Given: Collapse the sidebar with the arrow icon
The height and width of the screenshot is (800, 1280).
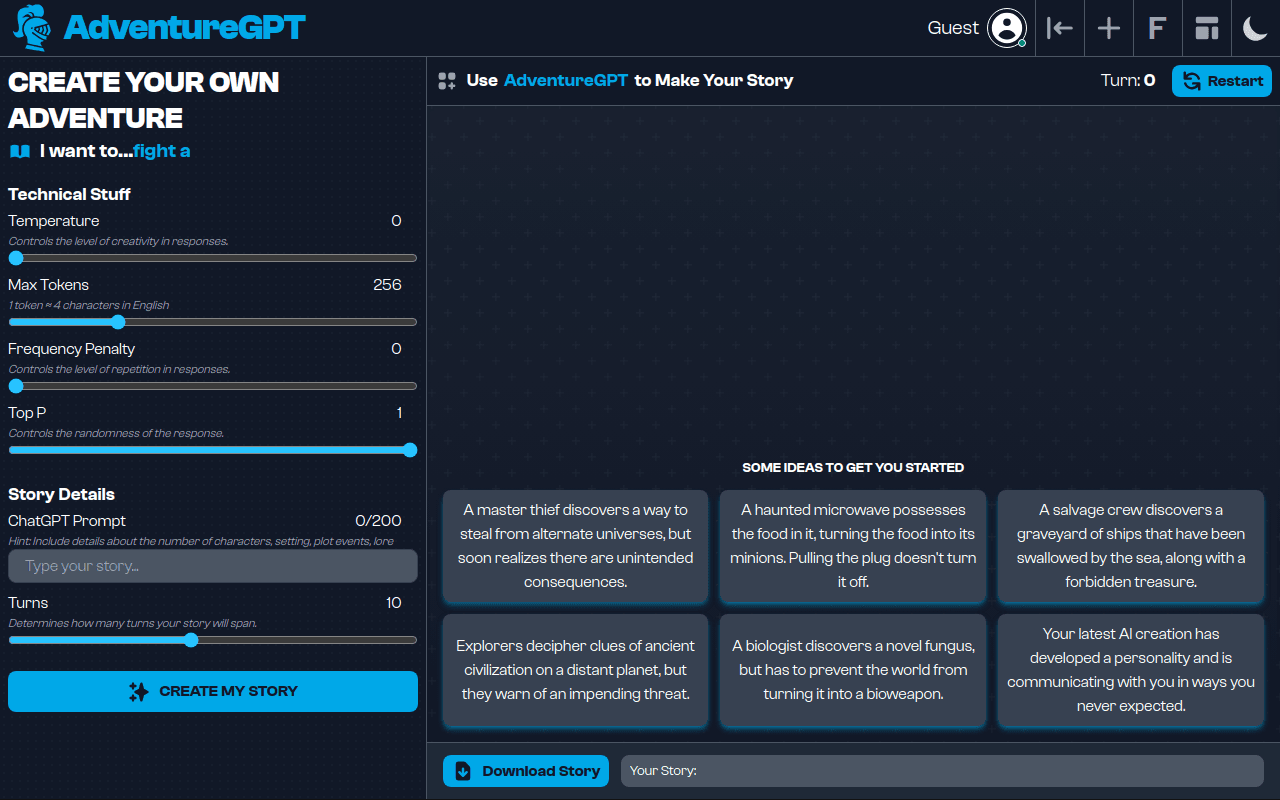Looking at the screenshot, I should [1059, 28].
